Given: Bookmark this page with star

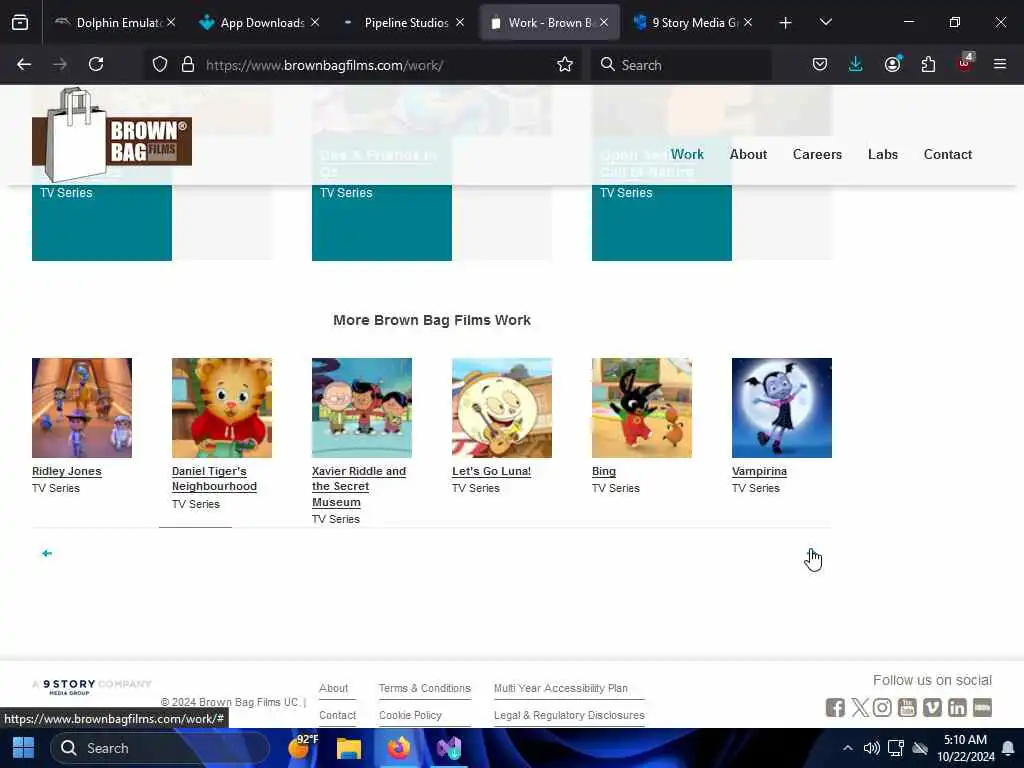Looking at the screenshot, I should [x=565, y=64].
